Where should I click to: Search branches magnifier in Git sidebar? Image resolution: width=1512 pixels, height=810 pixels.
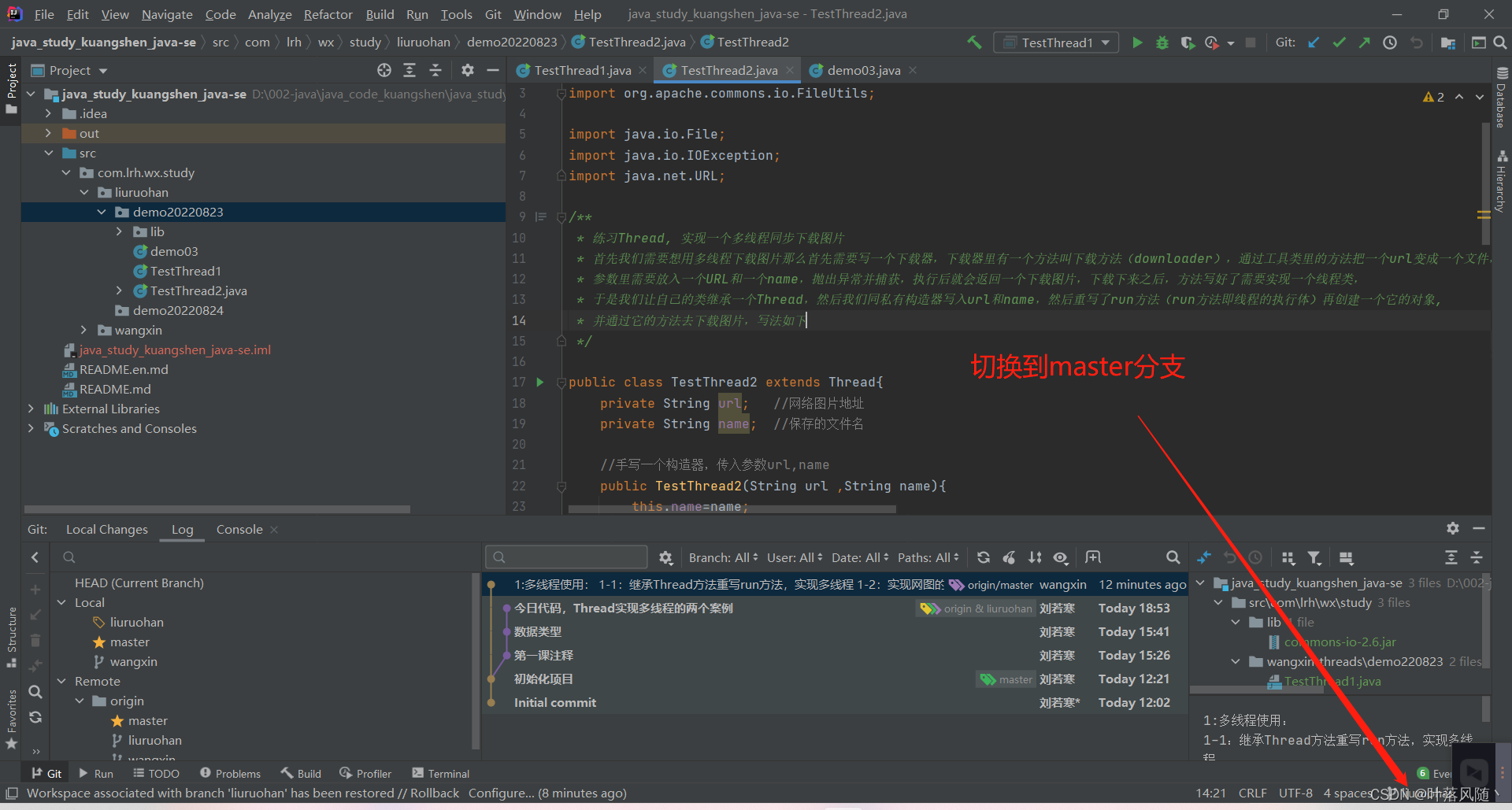35,691
